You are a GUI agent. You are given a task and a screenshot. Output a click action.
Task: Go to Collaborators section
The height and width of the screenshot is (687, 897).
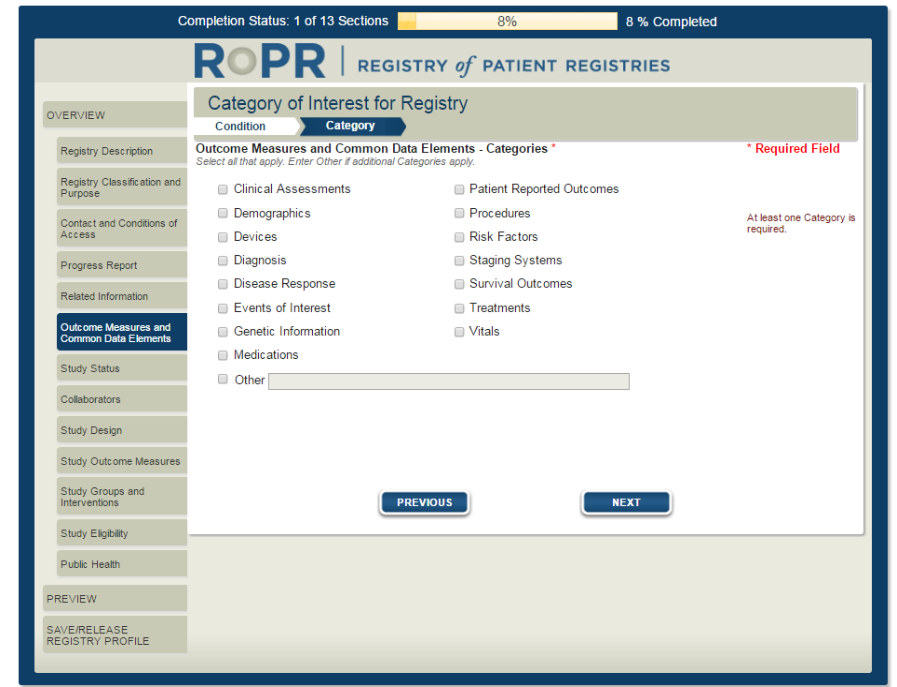(122, 399)
